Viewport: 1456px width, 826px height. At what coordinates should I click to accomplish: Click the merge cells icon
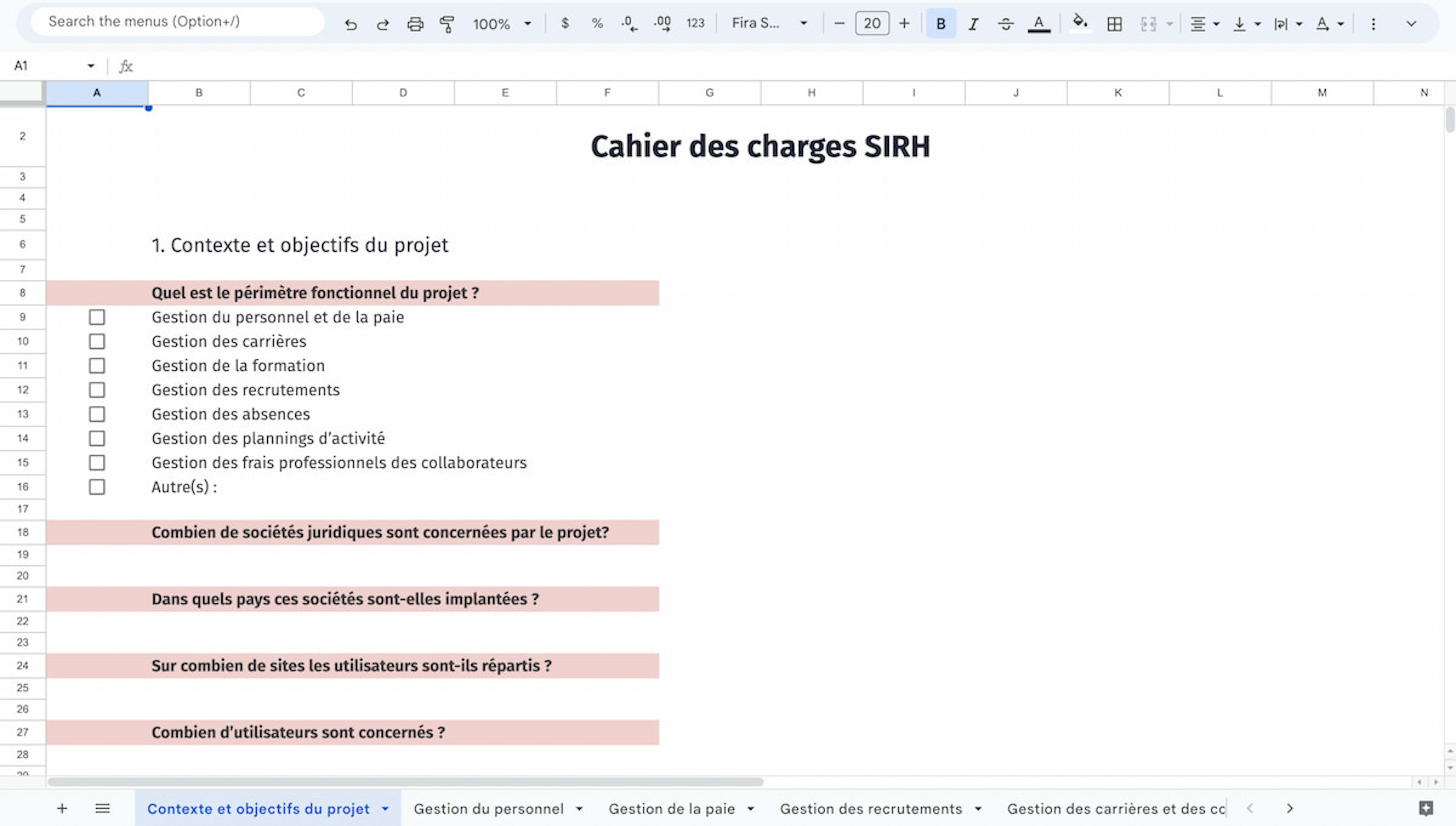click(x=1148, y=24)
